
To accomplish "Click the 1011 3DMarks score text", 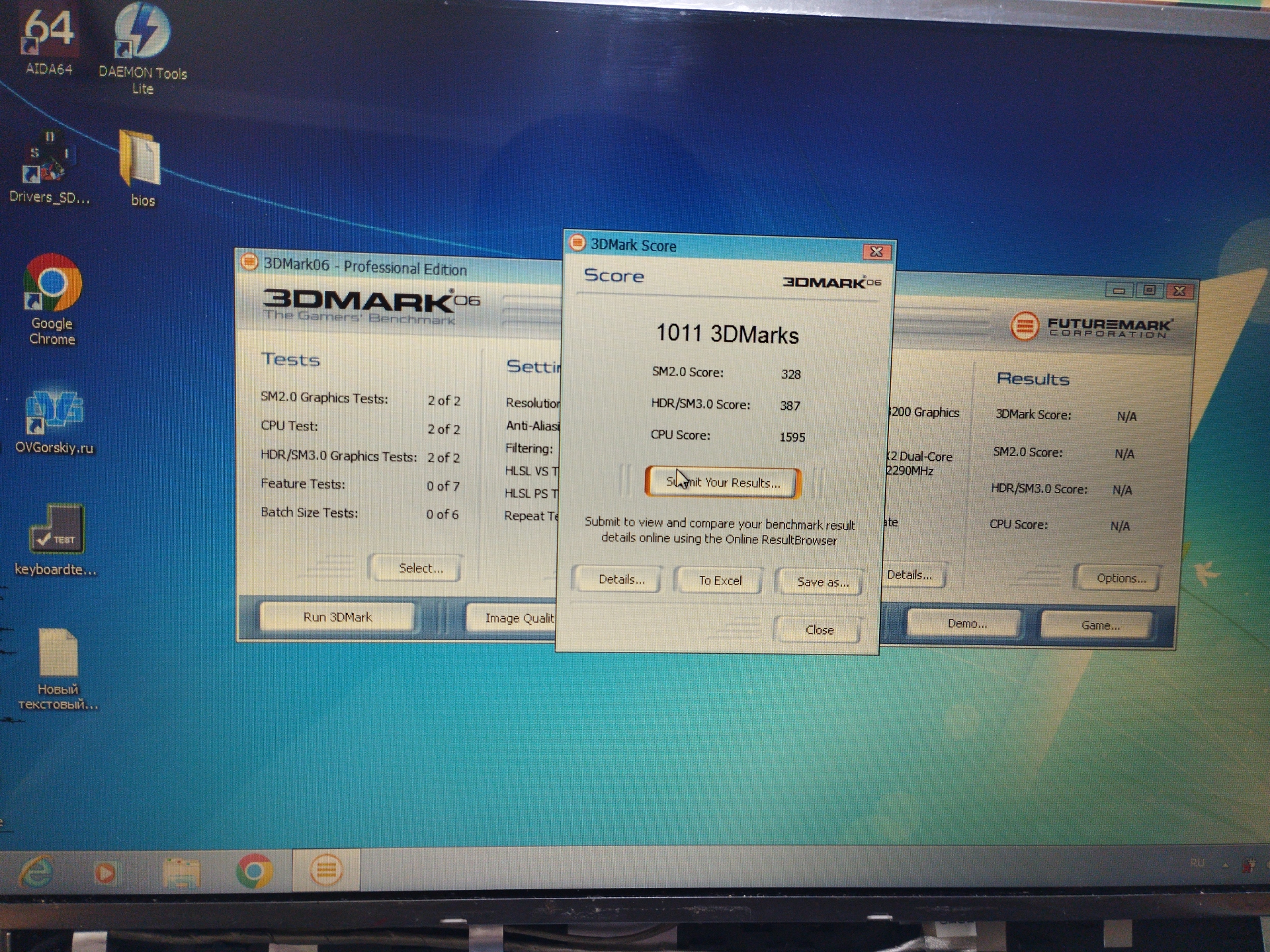I will (x=727, y=334).
